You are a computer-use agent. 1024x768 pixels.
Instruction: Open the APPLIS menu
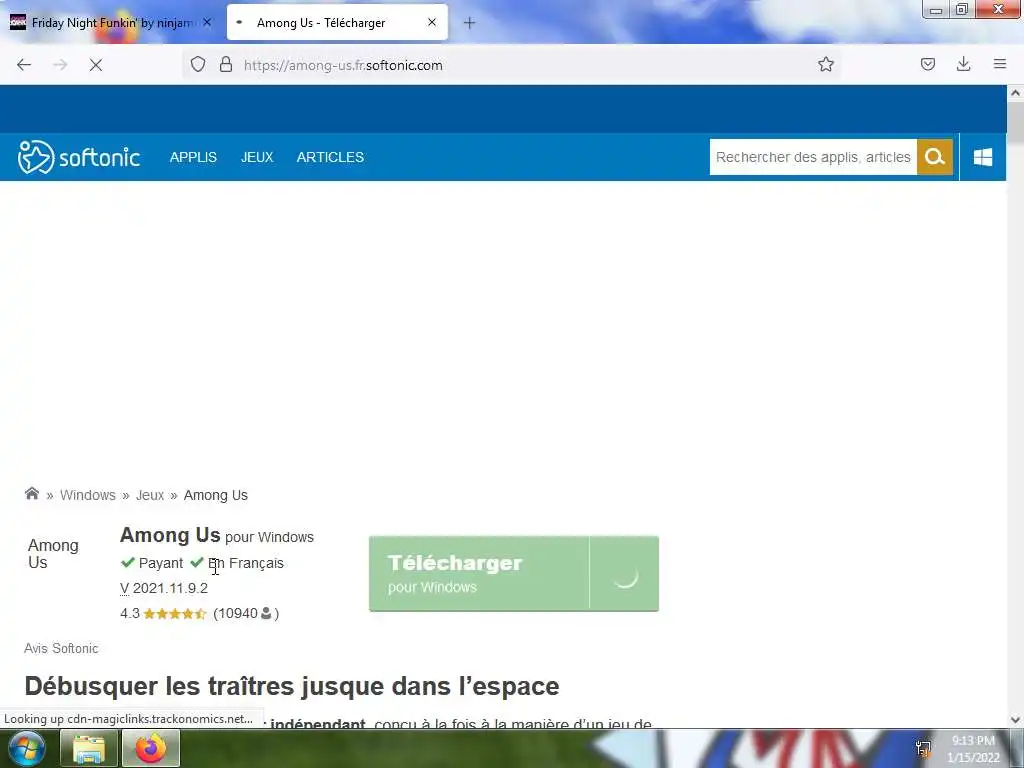(193, 157)
